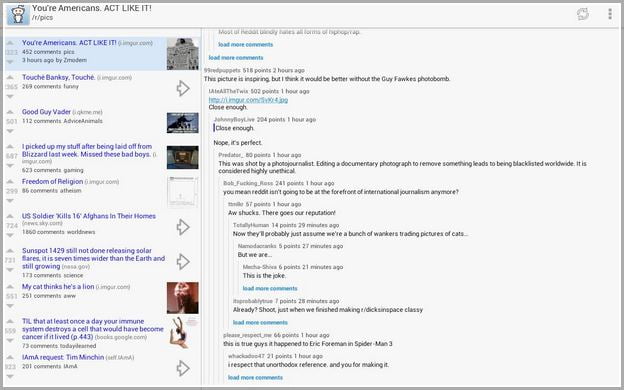Upvote the 'My cat thinks he's a lion' post
This screenshot has width=624, height=390.
point(10,287)
